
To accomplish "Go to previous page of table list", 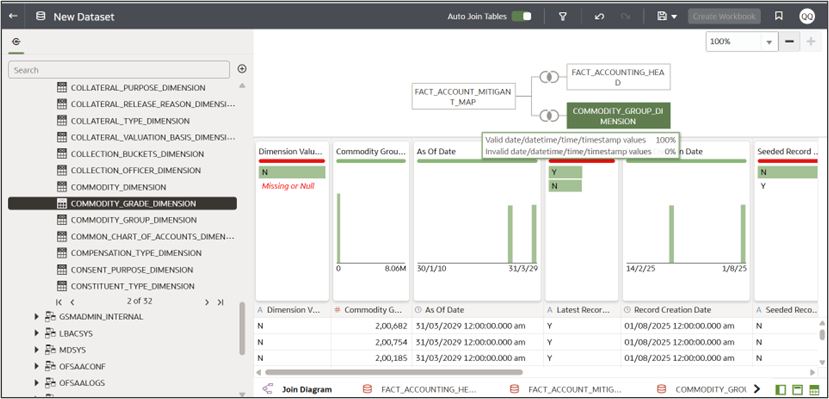I will (x=72, y=302).
